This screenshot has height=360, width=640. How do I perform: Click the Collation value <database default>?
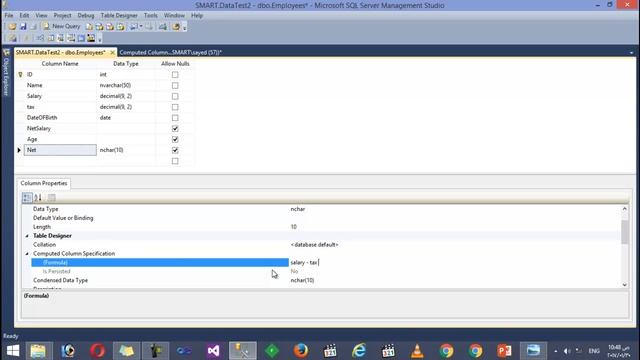click(454, 245)
